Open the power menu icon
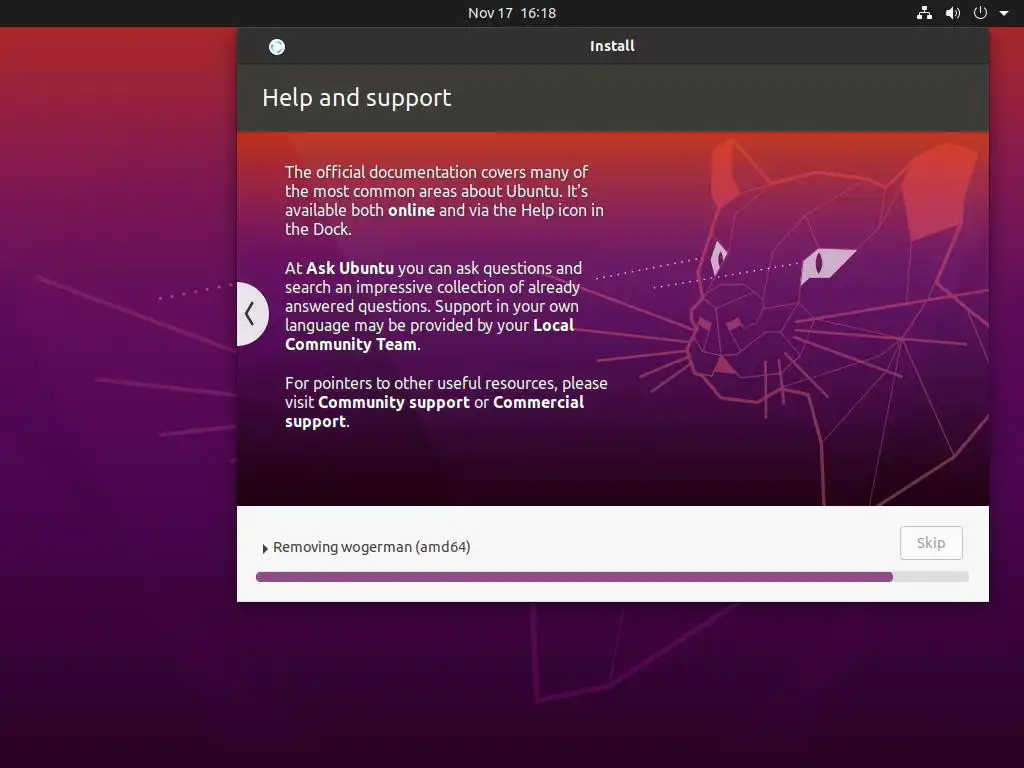 (x=980, y=13)
